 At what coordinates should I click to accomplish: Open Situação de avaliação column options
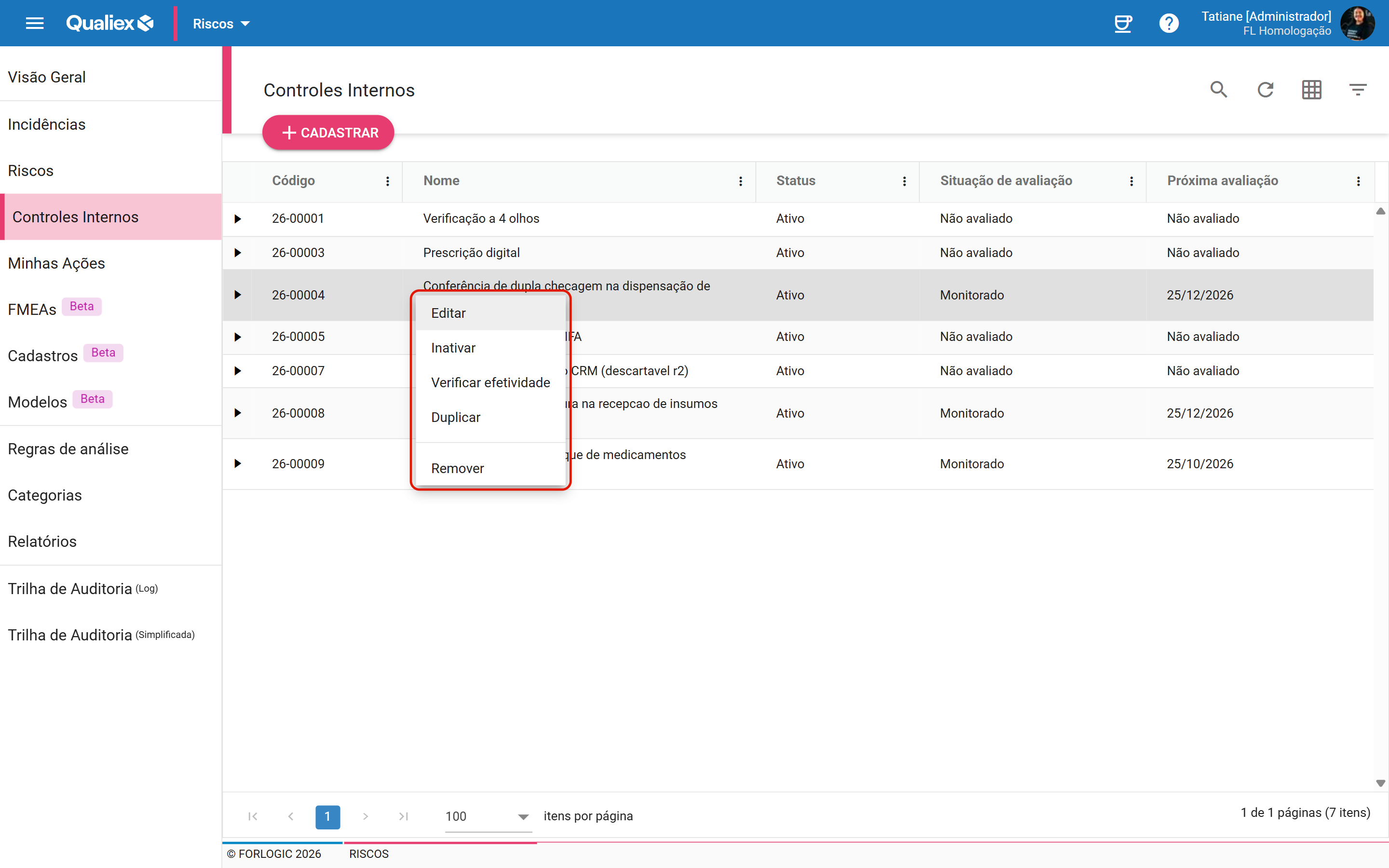[1131, 181]
